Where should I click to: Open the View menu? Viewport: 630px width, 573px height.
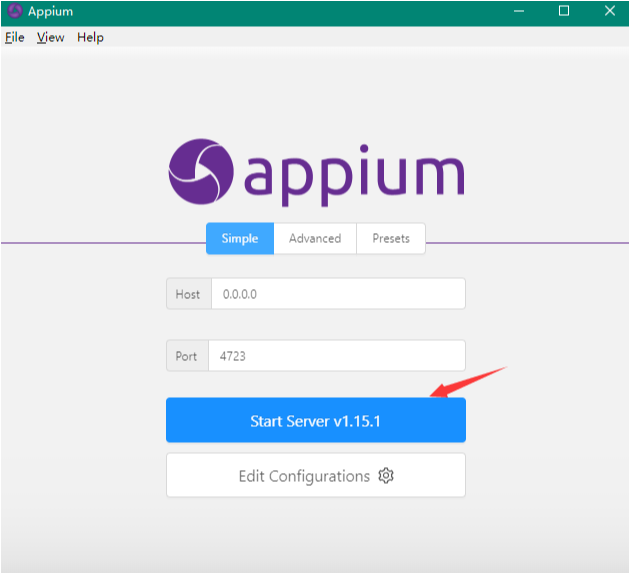coord(51,37)
